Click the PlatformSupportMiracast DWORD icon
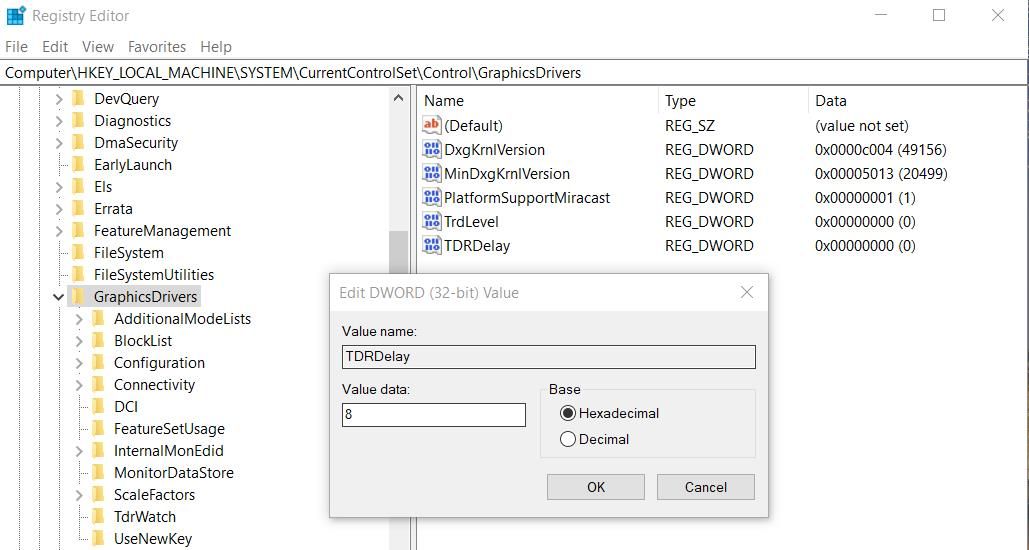1029x550 pixels. (432, 198)
